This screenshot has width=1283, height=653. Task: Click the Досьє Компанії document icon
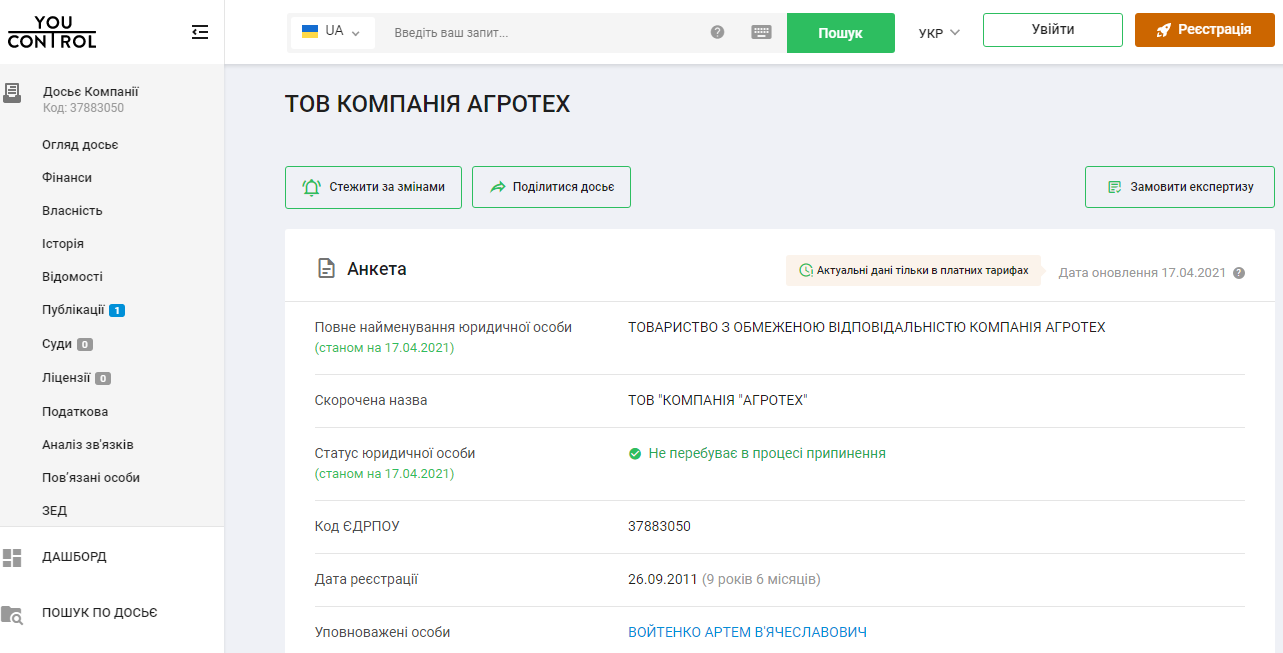[x=12, y=94]
